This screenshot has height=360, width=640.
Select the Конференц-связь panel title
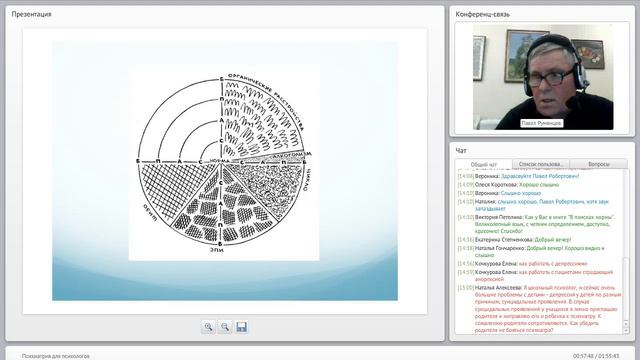click(482, 14)
